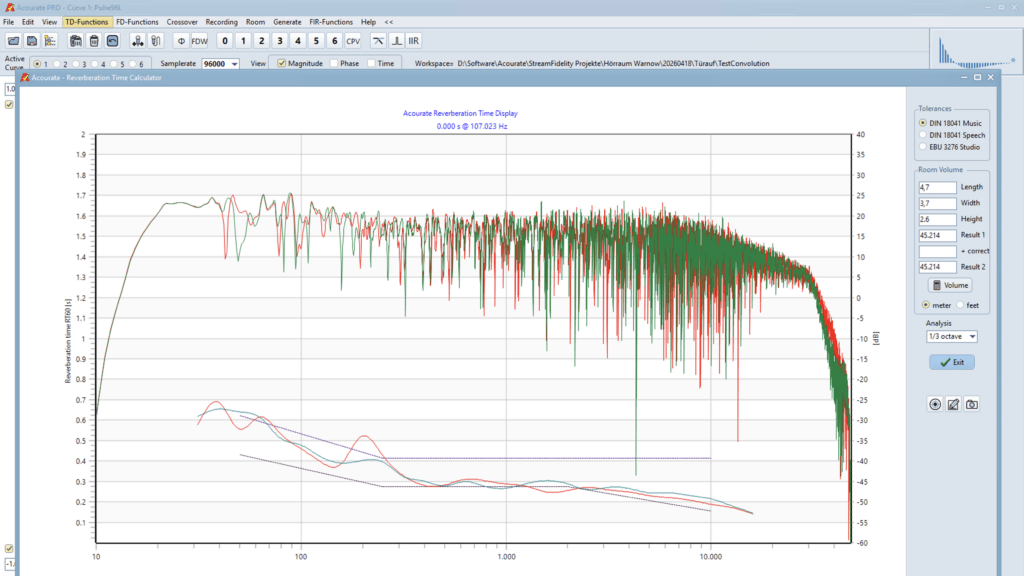This screenshot has width=1024, height=576.
Task: Select DIN 18041 Speech tolerance
Action: tap(923, 135)
